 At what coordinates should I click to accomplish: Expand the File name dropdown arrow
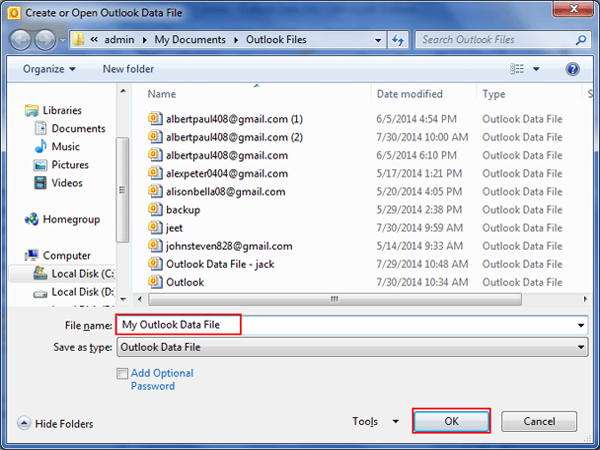tap(581, 326)
